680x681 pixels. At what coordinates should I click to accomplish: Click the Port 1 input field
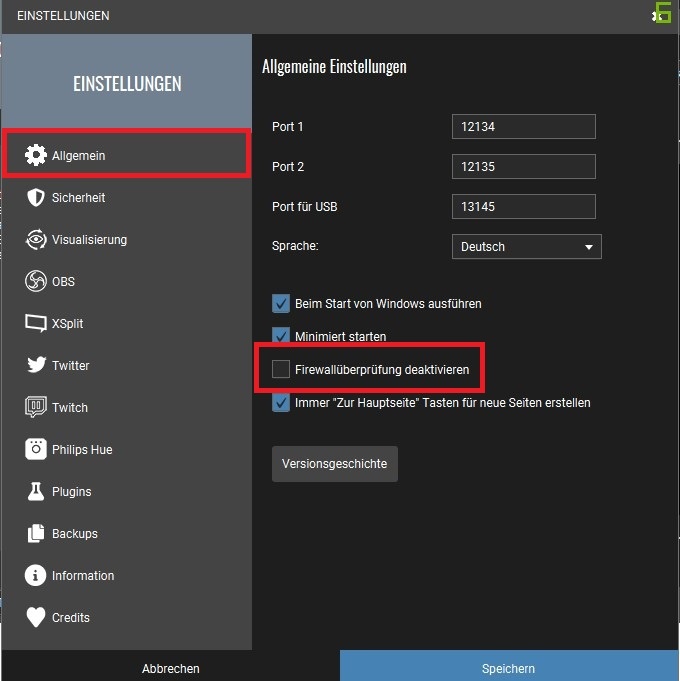pos(523,127)
